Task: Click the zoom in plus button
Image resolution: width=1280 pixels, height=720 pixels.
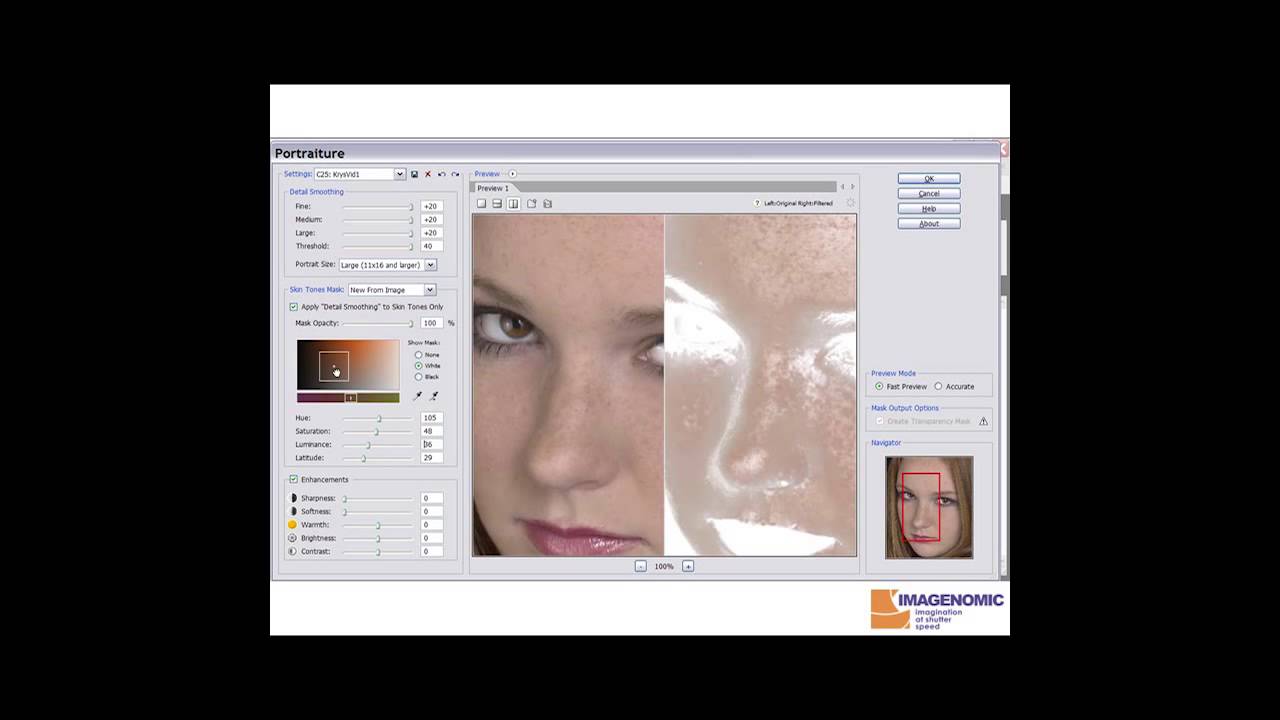Action: (x=688, y=566)
